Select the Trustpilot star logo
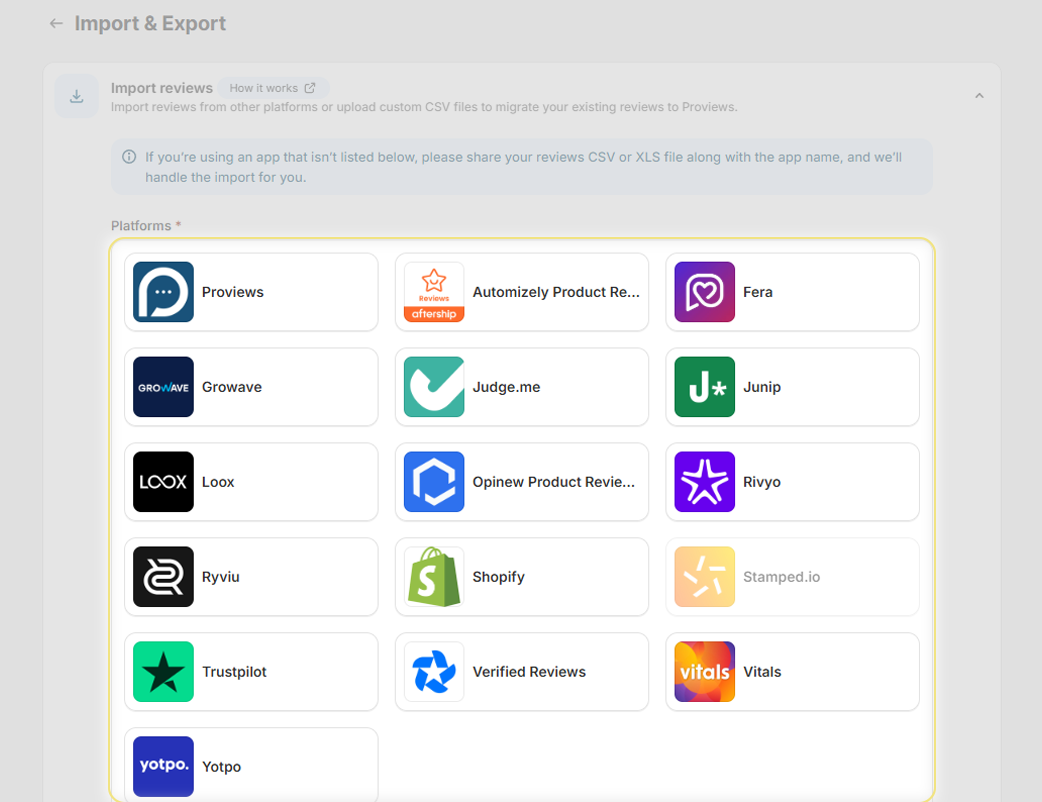1042x802 pixels. [x=162, y=671]
